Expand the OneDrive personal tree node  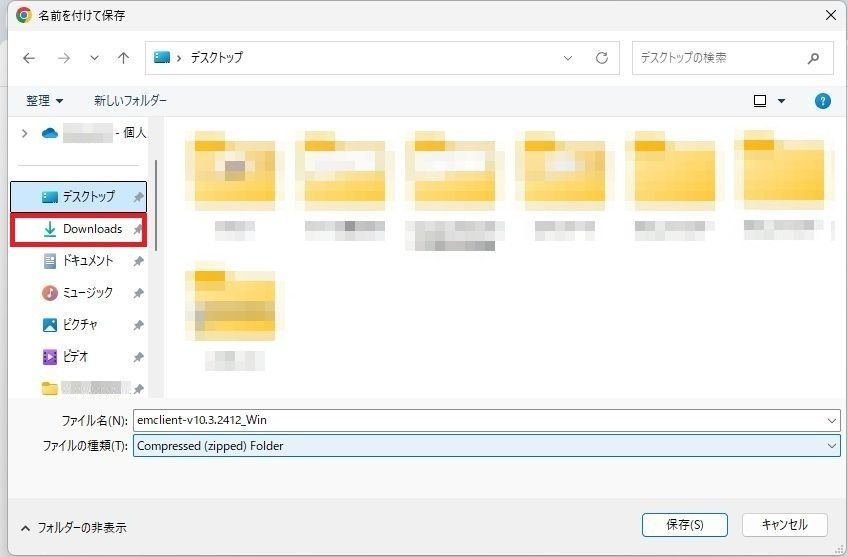[24, 133]
